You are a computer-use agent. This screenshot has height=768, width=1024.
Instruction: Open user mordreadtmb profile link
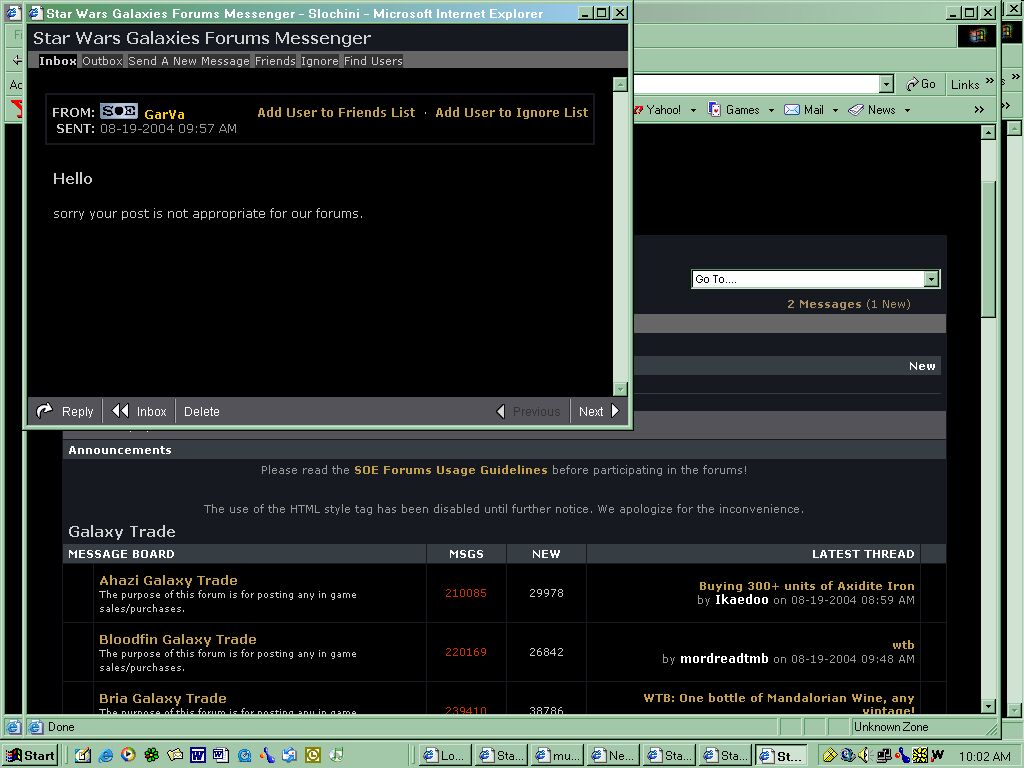tap(724, 658)
